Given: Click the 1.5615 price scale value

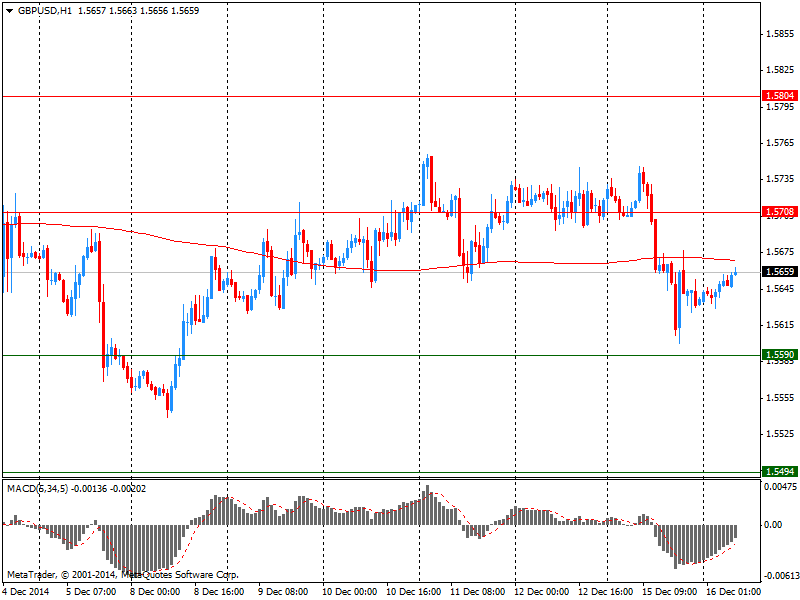Looking at the screenshot, I should [x=780, y=325].
